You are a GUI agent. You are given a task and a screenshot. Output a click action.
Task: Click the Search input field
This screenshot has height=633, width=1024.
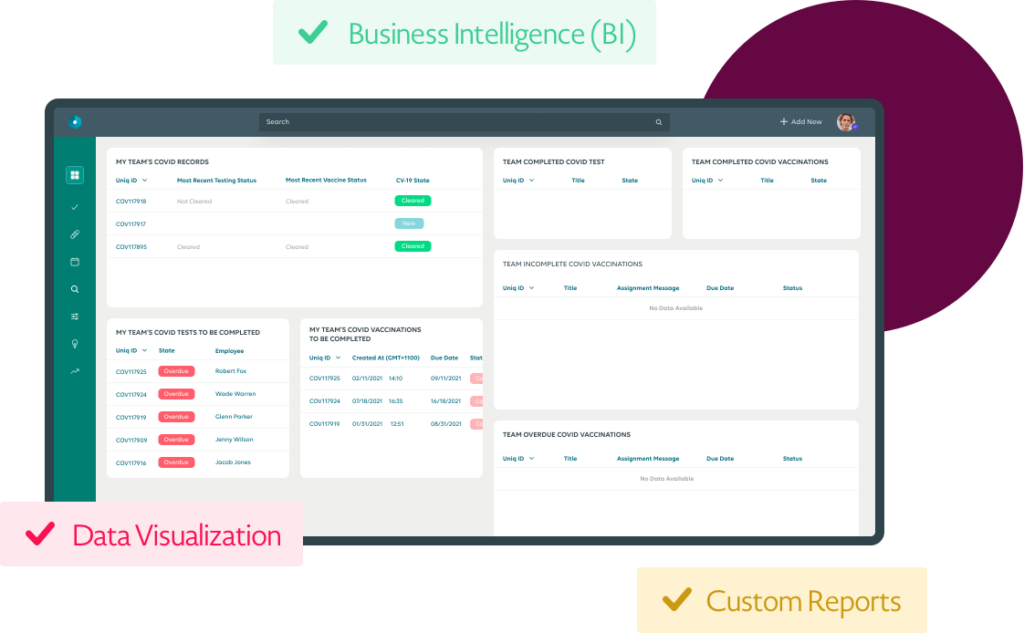point(460,121)
